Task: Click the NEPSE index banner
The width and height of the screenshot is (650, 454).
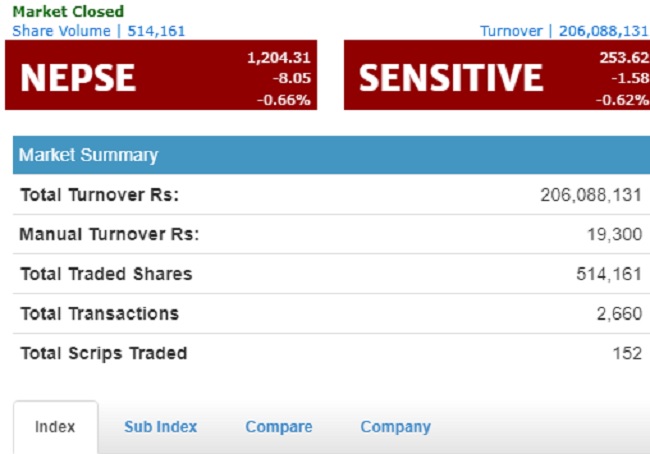Action: click(161, 75)
